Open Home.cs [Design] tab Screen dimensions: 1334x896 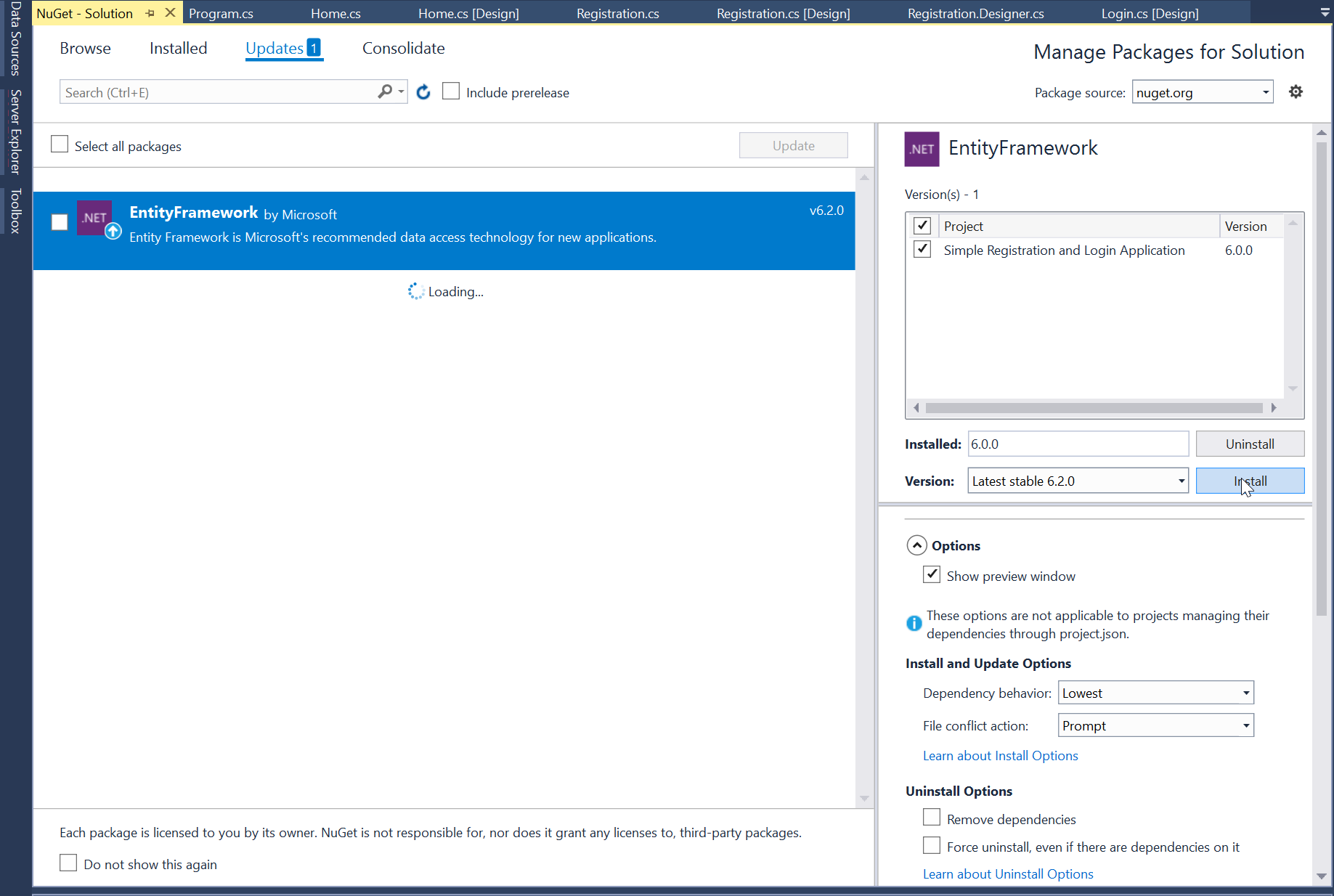tap(468, 13)
